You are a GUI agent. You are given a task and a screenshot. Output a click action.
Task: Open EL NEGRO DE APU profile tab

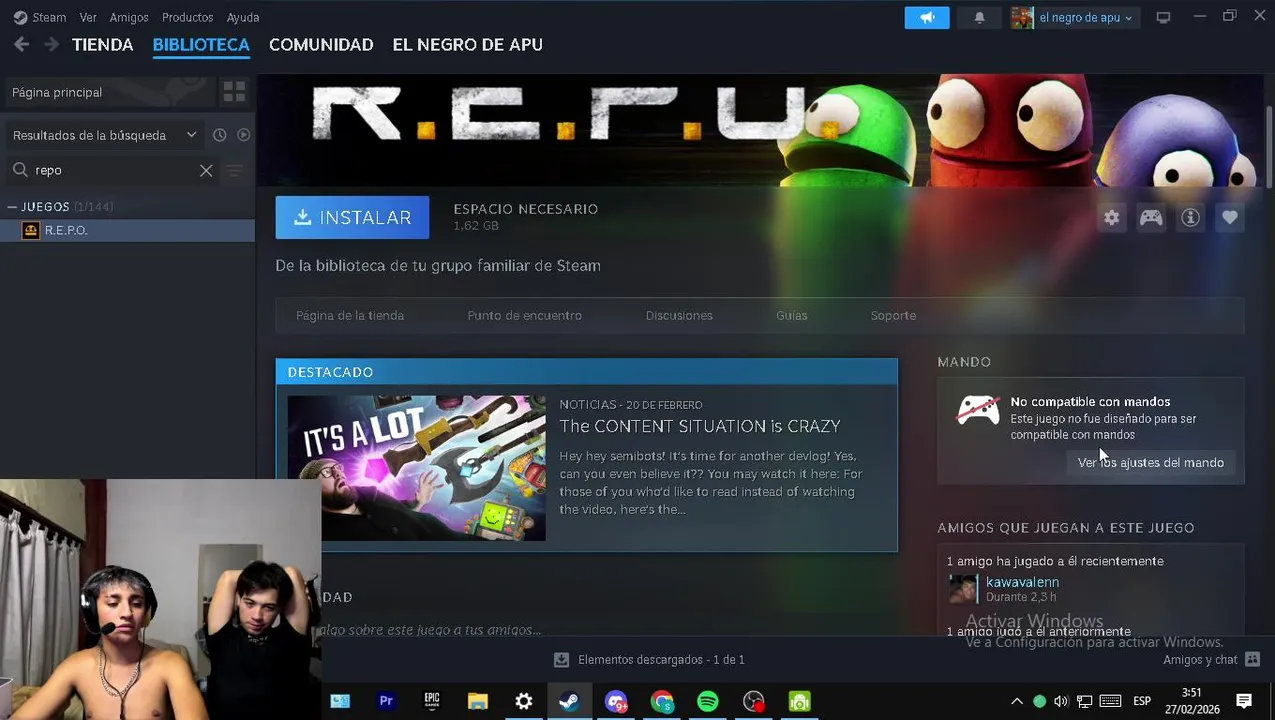(467, 45)
